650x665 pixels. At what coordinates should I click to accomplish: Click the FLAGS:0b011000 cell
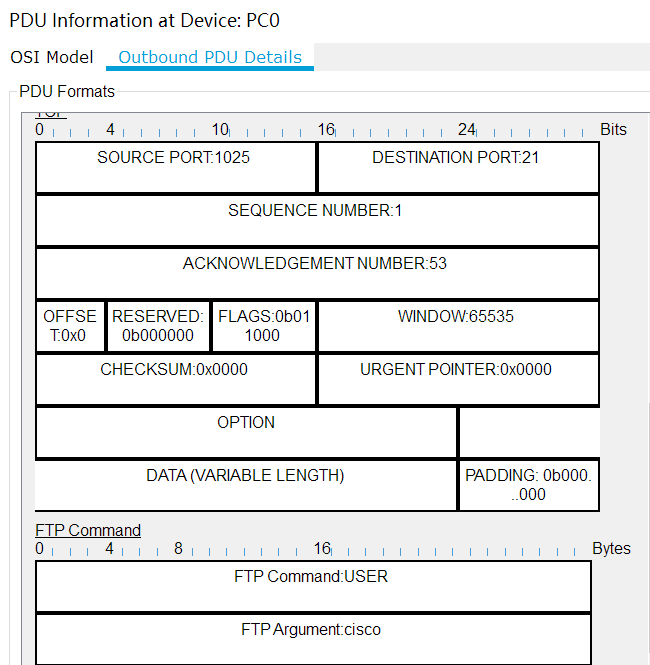point(264,326)
